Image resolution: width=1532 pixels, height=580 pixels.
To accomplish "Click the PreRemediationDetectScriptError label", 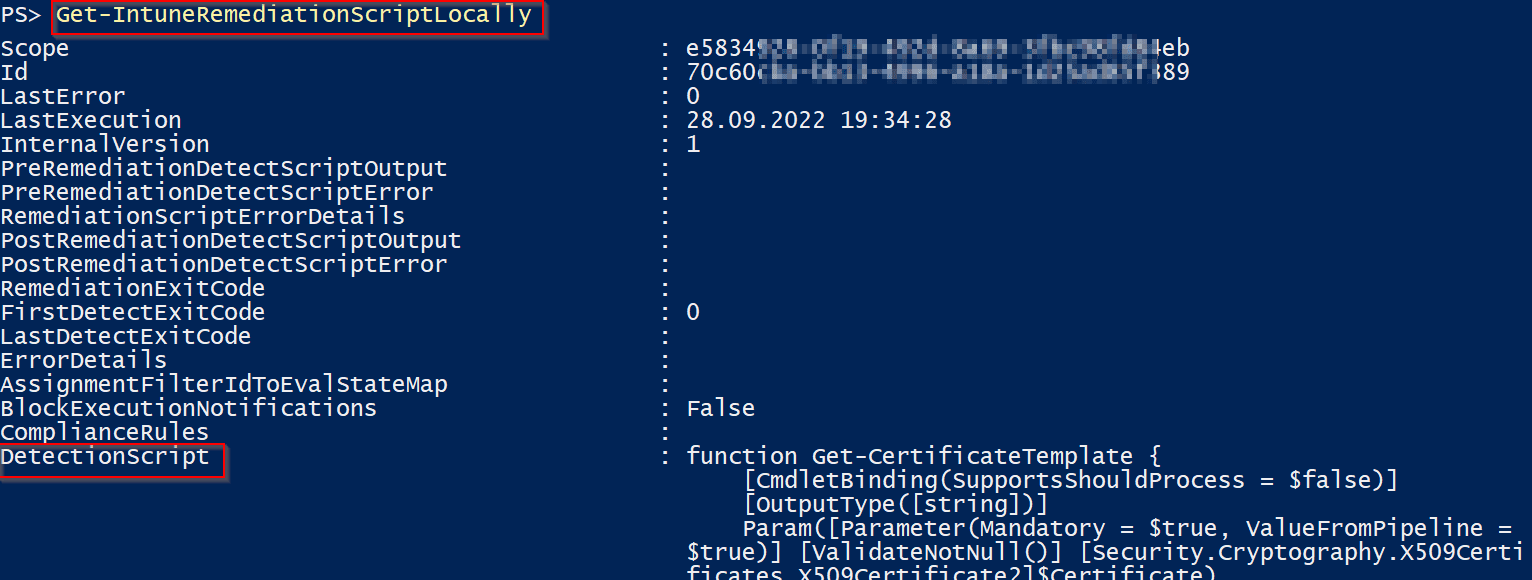I will (x=217, y=192).
